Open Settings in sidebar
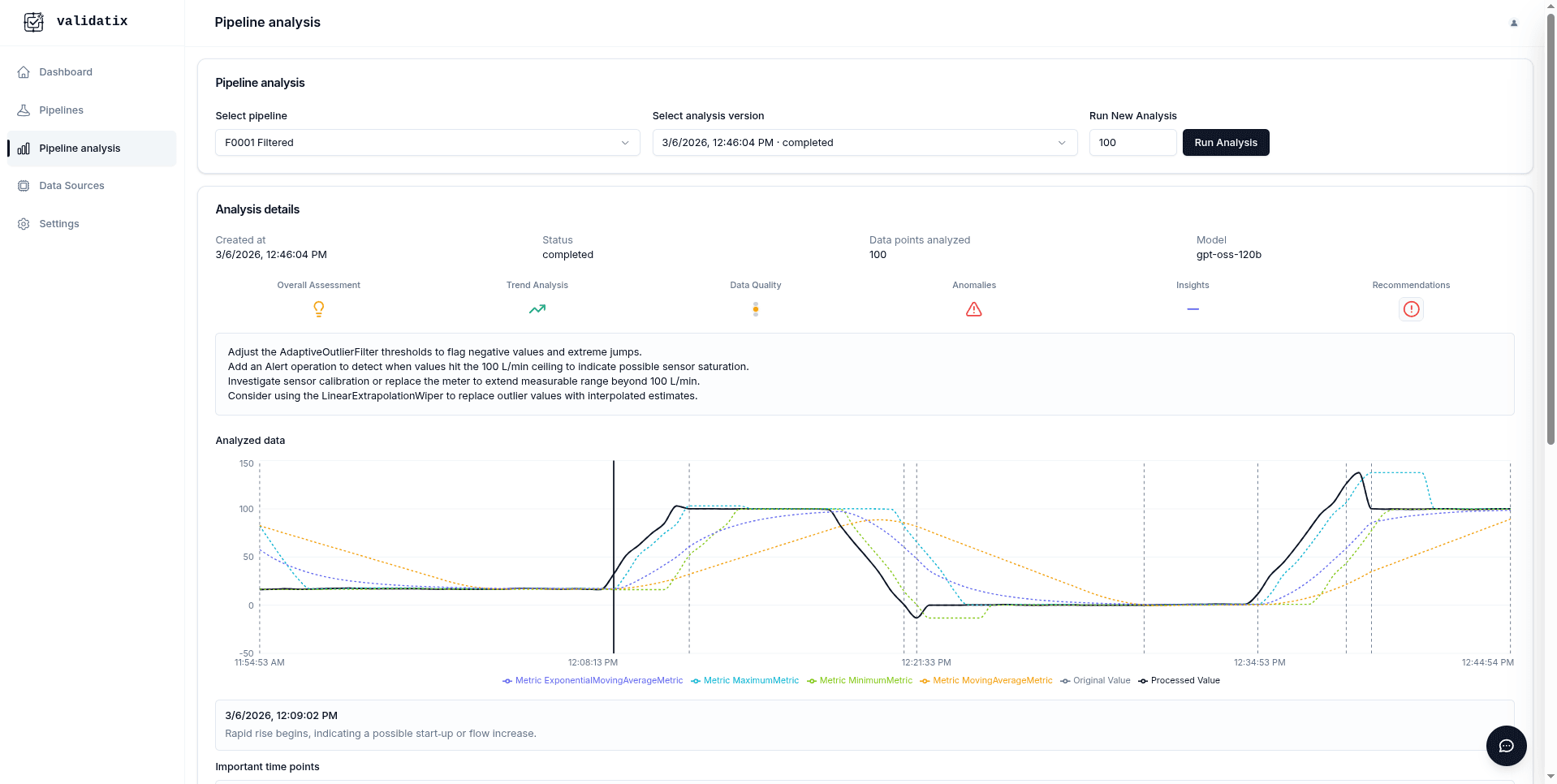 tap(59, 224)
